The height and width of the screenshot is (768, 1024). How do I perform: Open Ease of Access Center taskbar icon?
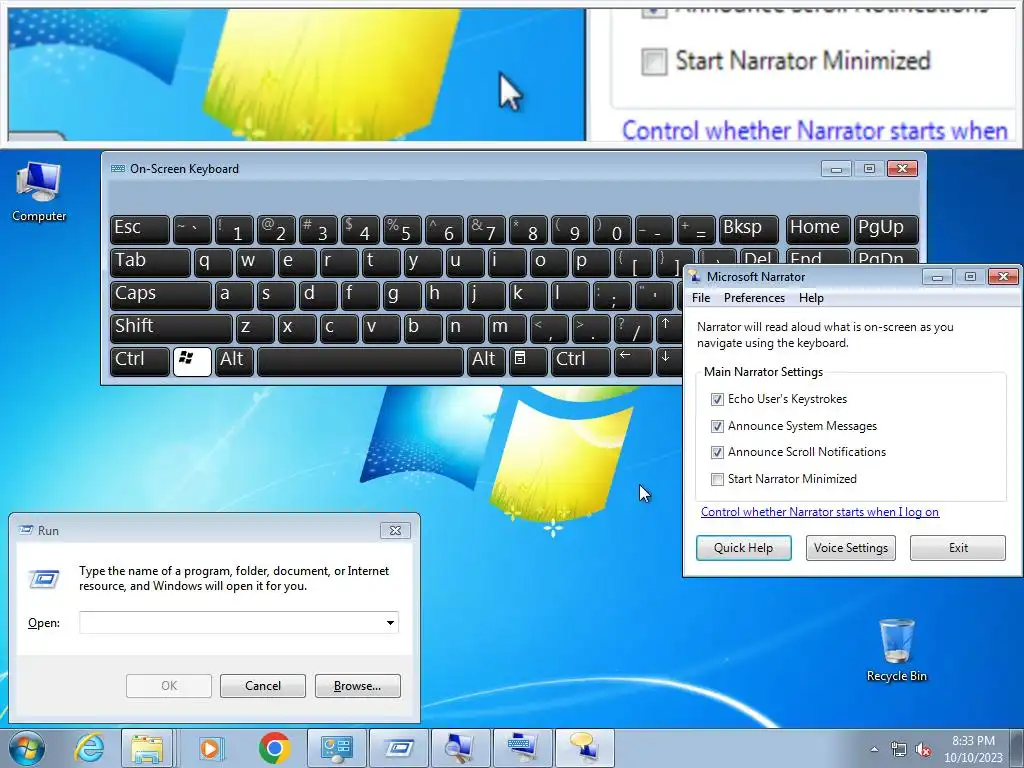pyautogui.click(x=337, y=748)
